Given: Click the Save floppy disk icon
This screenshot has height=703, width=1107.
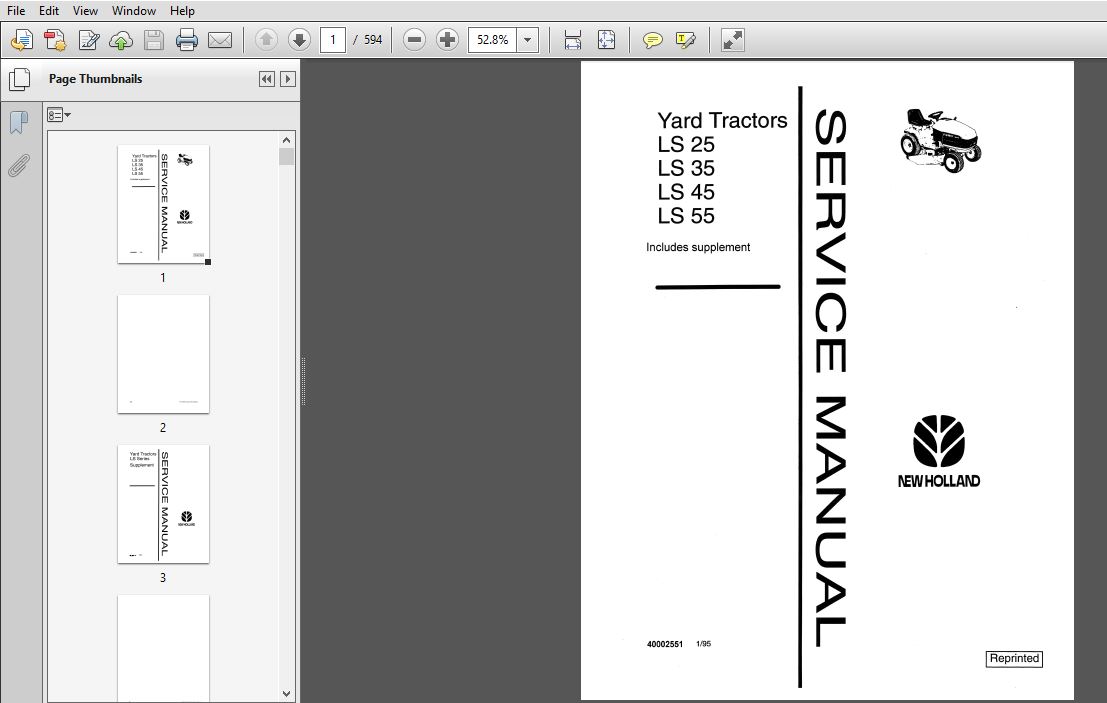Looking at the screenshot, I should [x=154, y=40].
